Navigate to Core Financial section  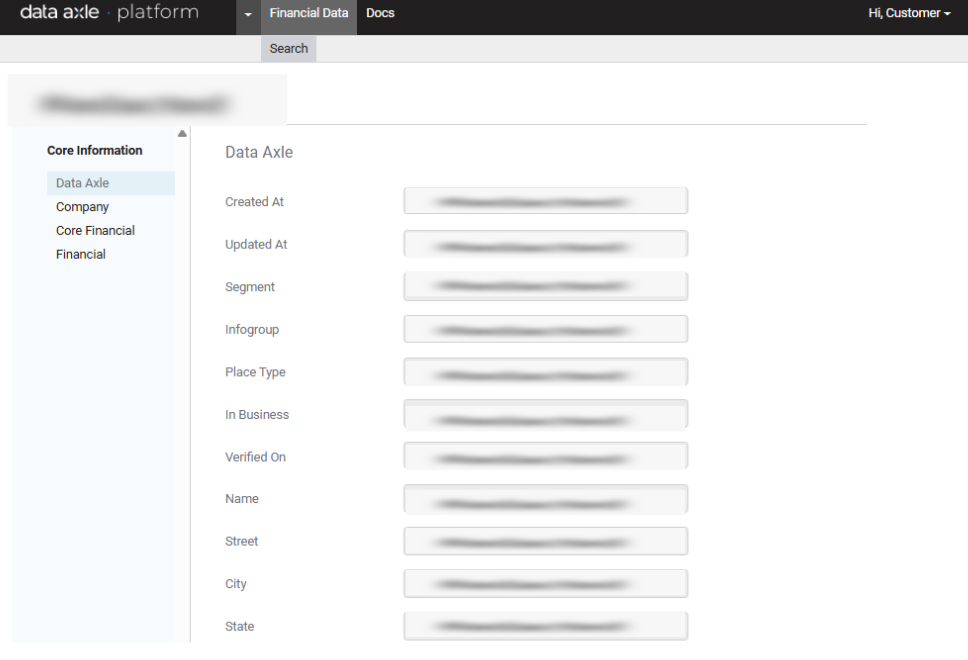tap(95, 231)
